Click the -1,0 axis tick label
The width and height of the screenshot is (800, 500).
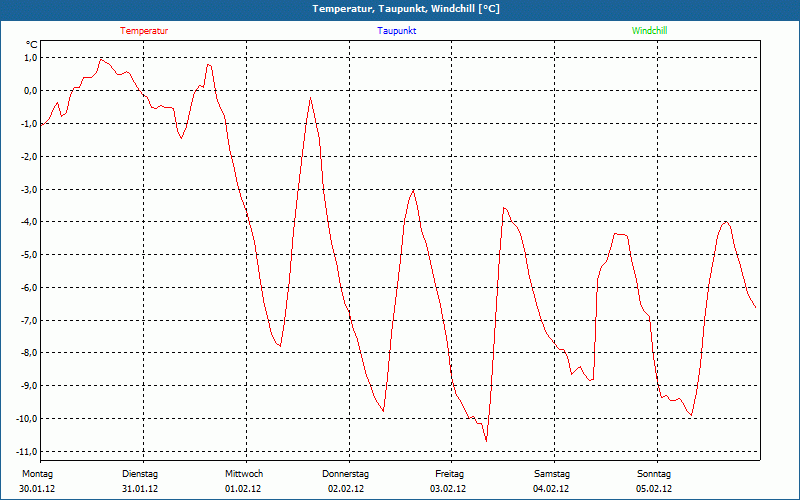point(29,123)
